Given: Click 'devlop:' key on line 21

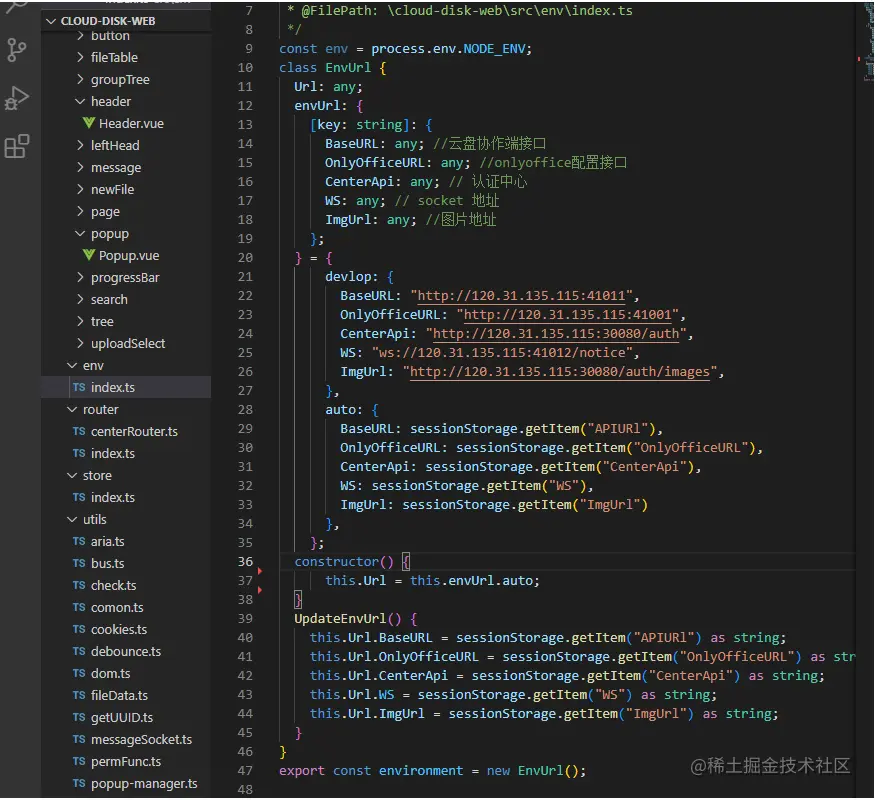Looking at the screenshot, I should [x=352, y=277].
